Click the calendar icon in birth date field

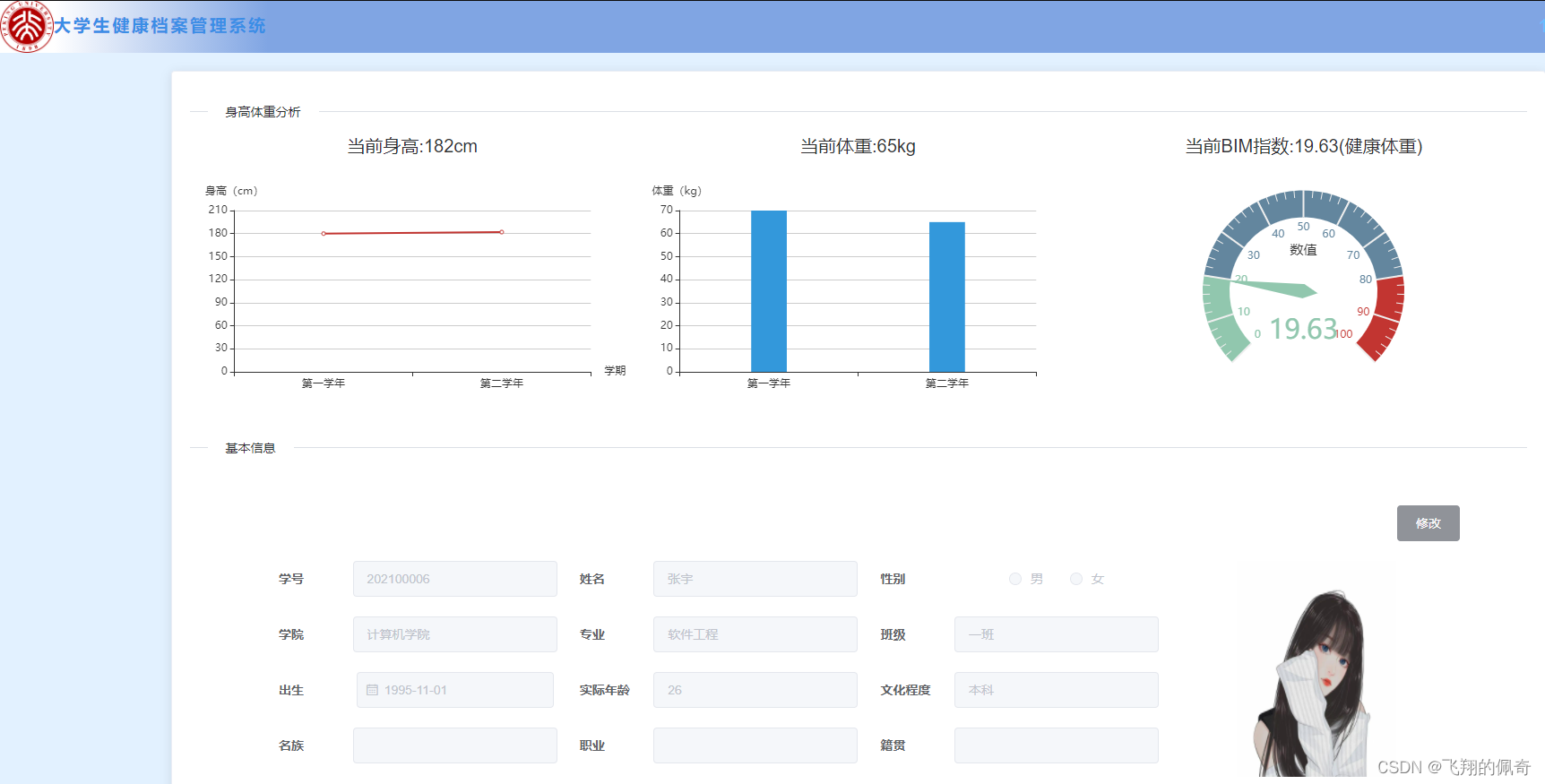(x=373, y=690)
